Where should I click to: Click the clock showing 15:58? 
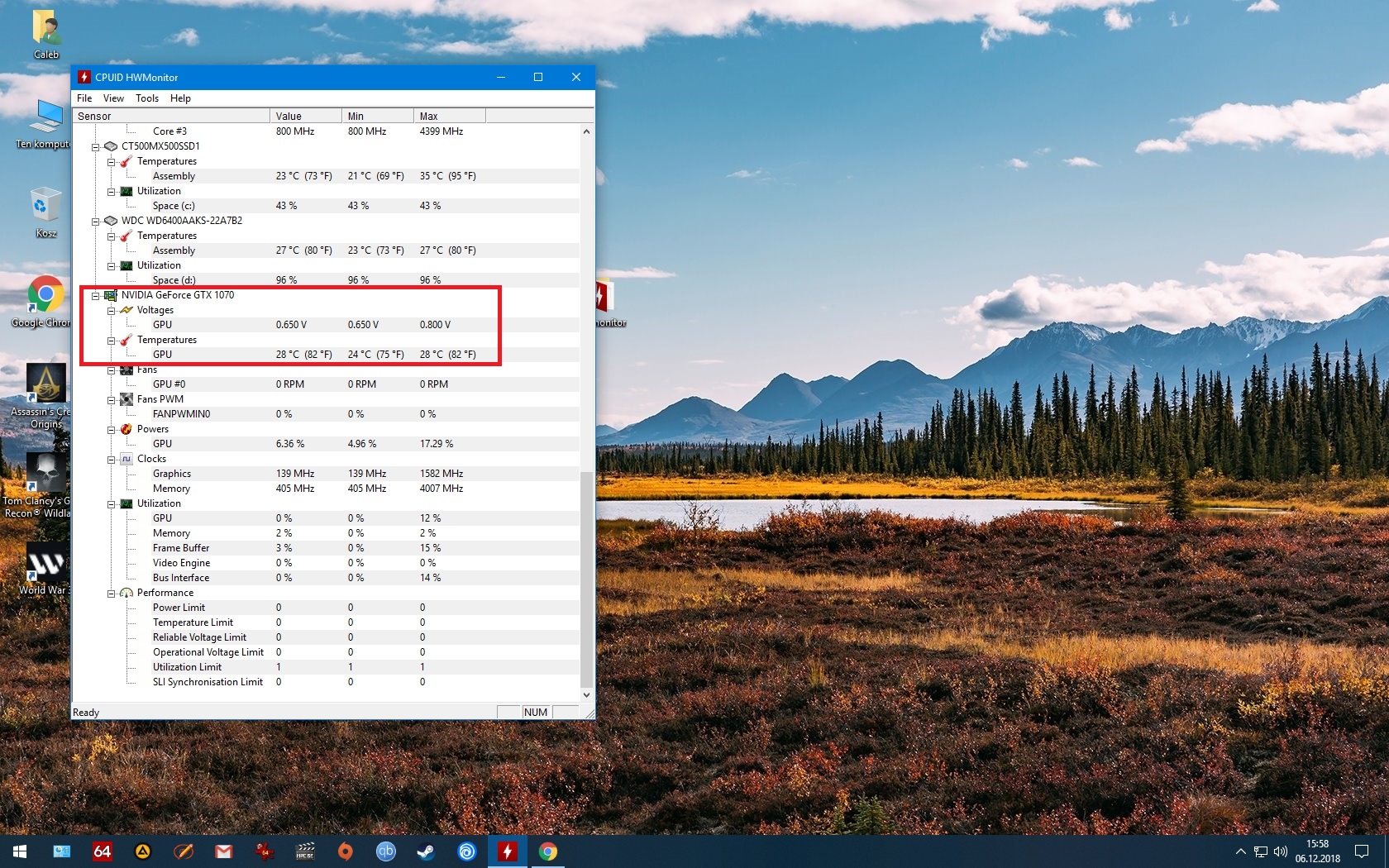click(x=1317, y=844)
